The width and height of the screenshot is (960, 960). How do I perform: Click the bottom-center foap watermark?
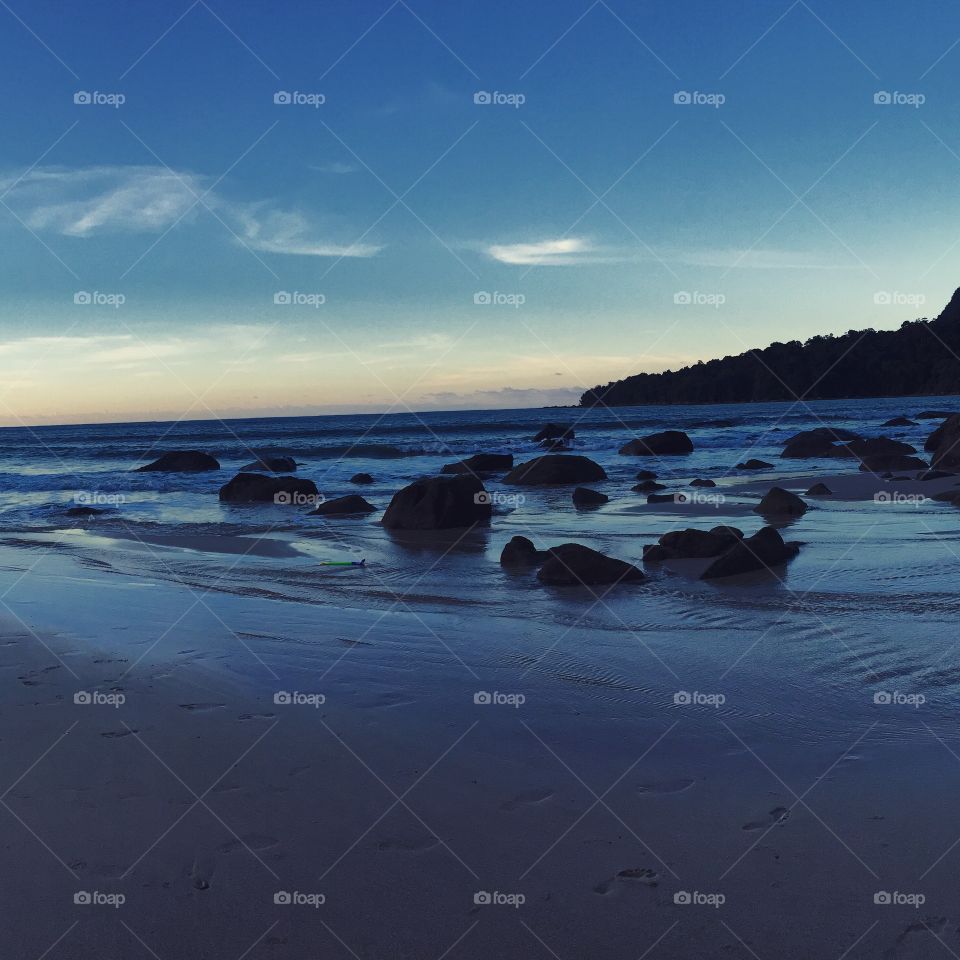[499, 899]
